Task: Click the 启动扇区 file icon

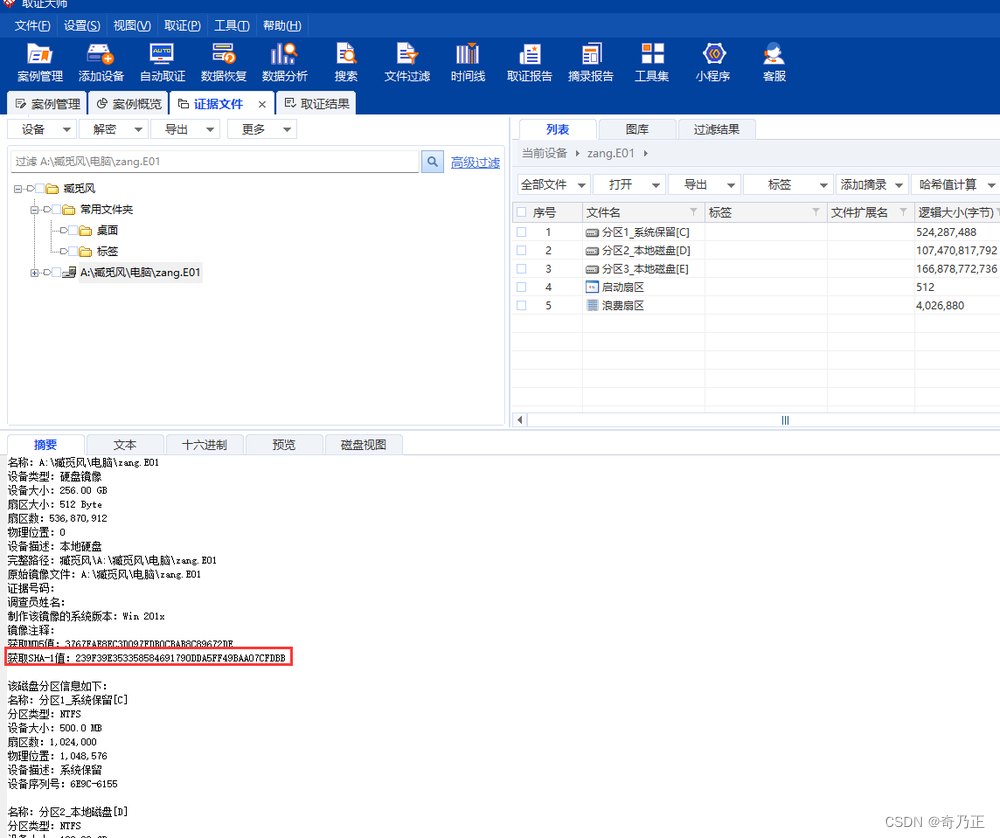Action: (x=592, y=287)
